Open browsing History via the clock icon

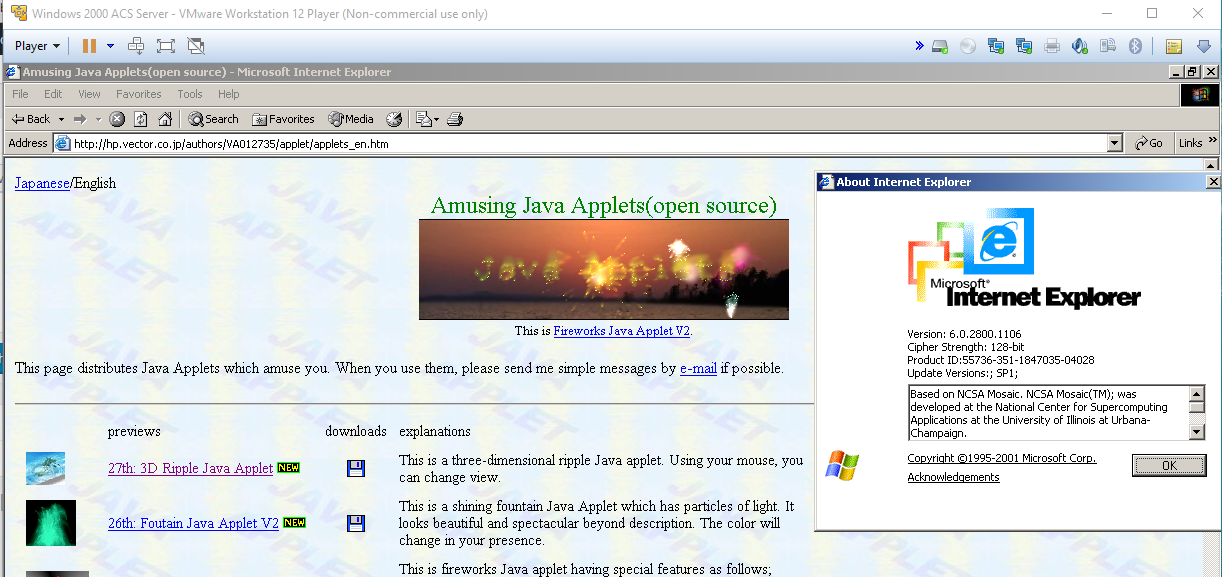click(393, 118)
